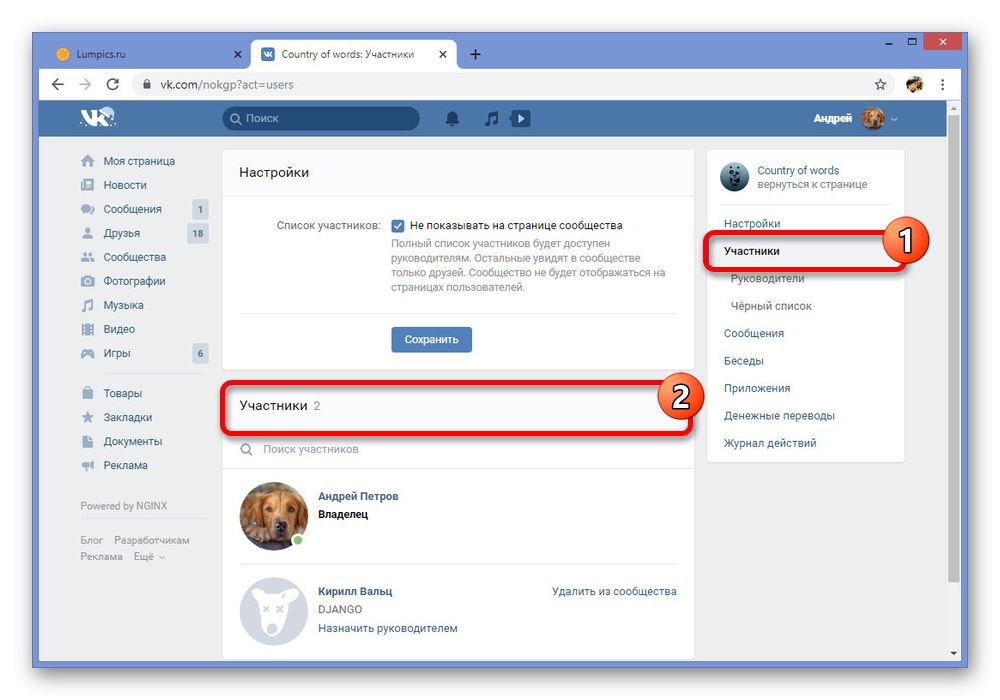Screen dimensions: 1000x700
Task: Click the Сохранить button
Action: (x=432, y=339)
